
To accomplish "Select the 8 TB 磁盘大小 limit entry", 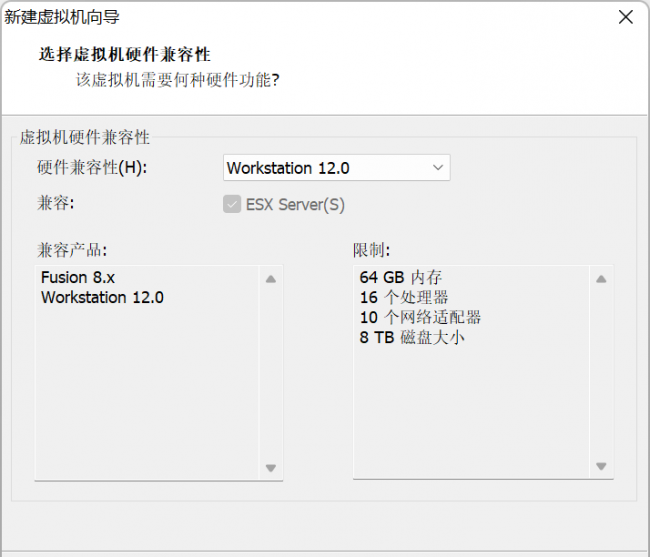I will click(412, 337).
